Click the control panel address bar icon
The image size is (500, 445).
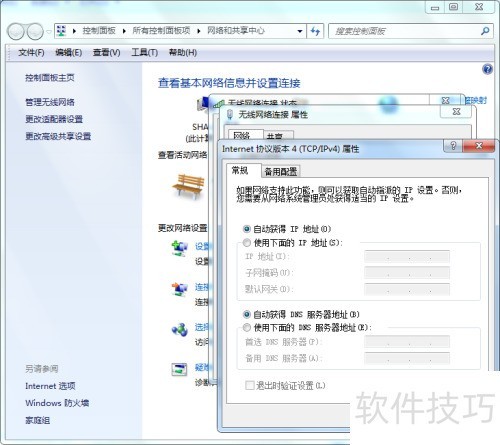pyautogui.click(x=61, y=31)
